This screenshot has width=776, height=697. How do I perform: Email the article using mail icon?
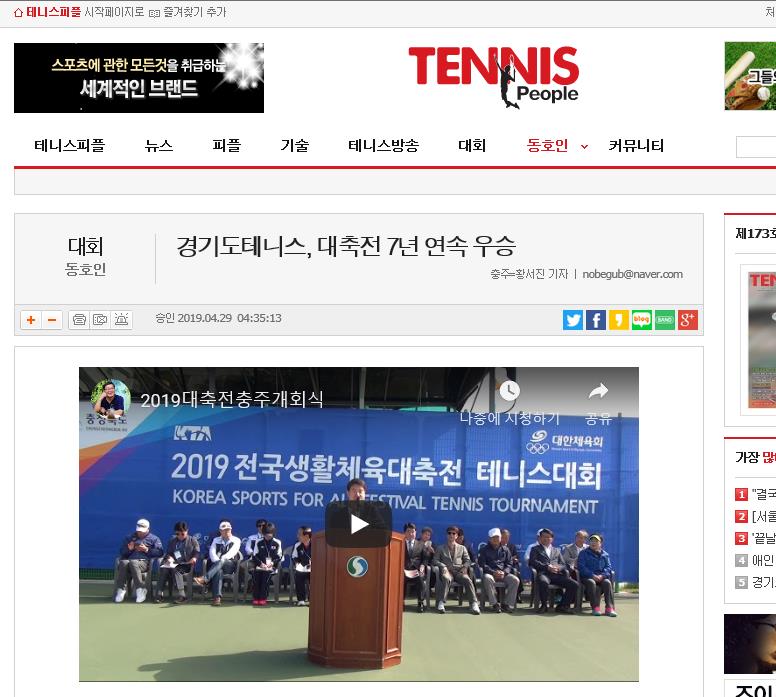click(100, 320)
